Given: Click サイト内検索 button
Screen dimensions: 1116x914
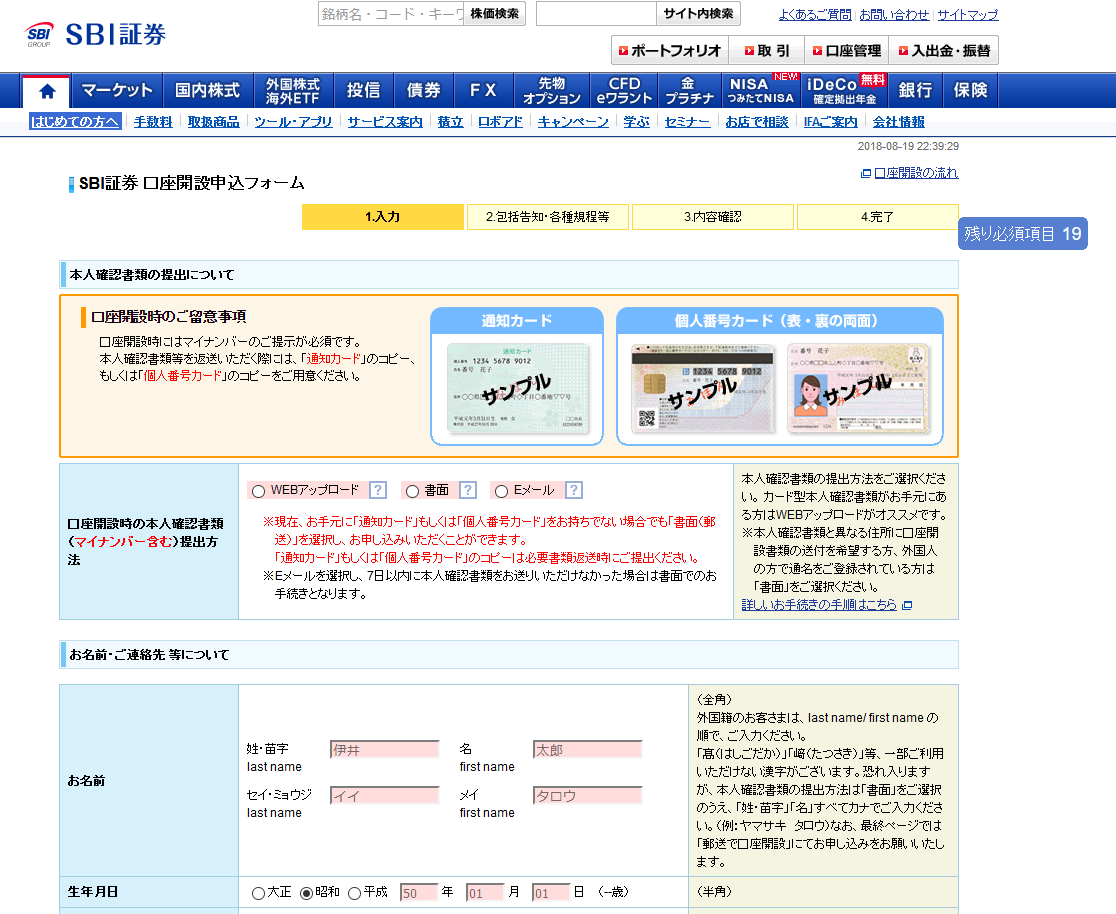Looking at the screenshot, I should pyautogui.click(x=698, y=14).
